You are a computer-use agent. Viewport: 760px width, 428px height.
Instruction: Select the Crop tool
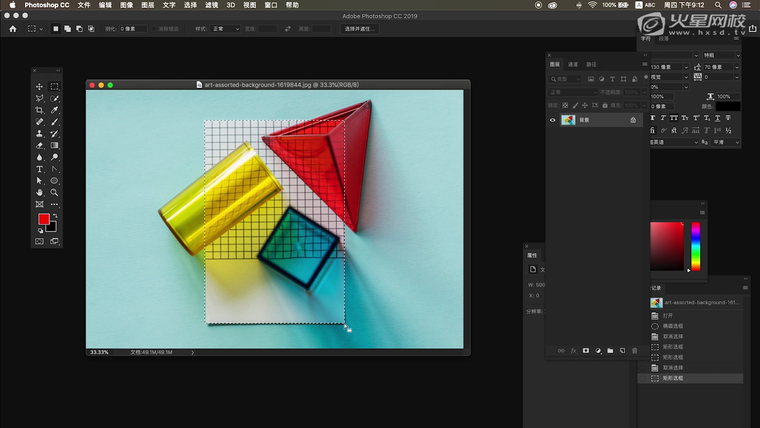pos(40,110)
